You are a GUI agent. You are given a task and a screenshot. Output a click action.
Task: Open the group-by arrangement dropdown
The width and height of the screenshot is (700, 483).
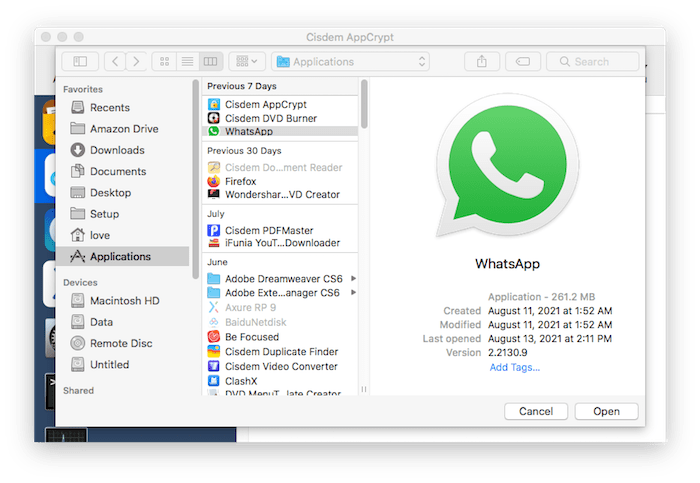[247, 61]
